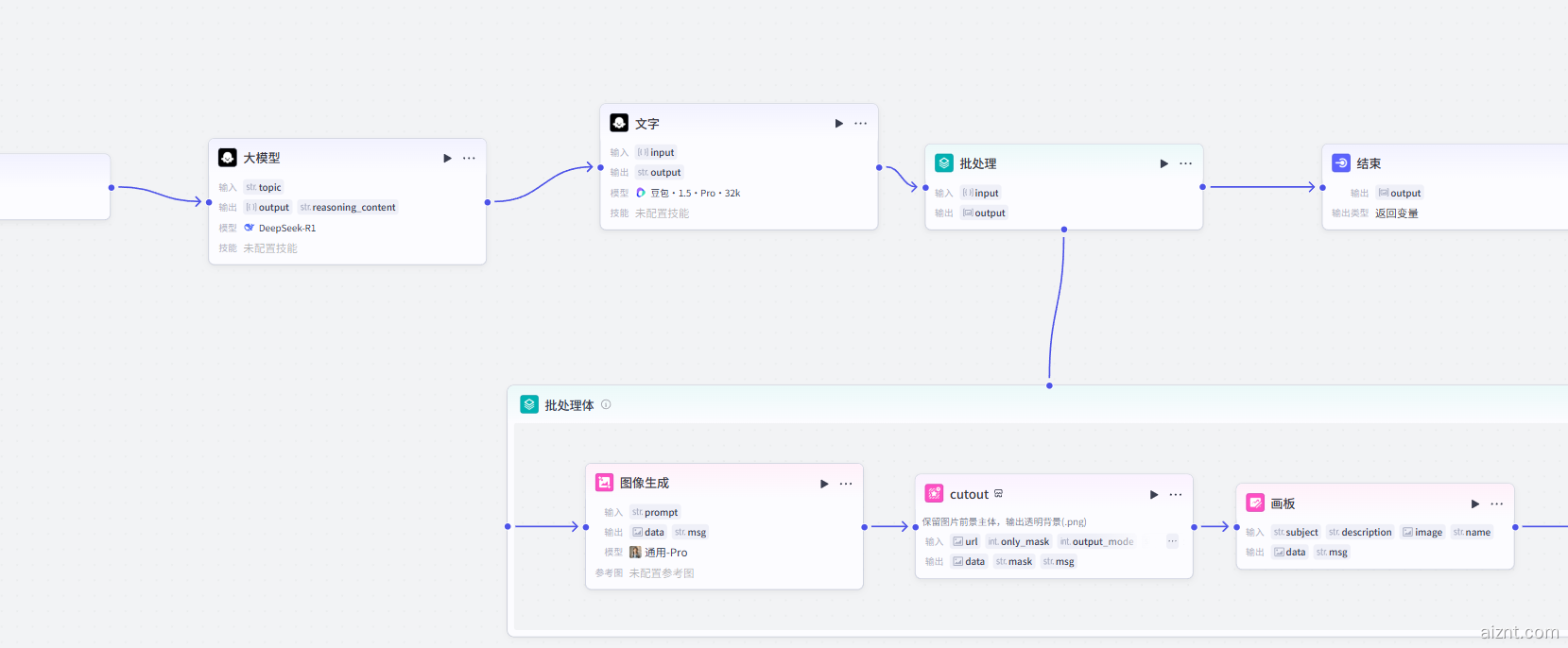This screenshot has height=648, width=1568.
Task: Click the 结束 node blue icon
Action: [1341, 162]
